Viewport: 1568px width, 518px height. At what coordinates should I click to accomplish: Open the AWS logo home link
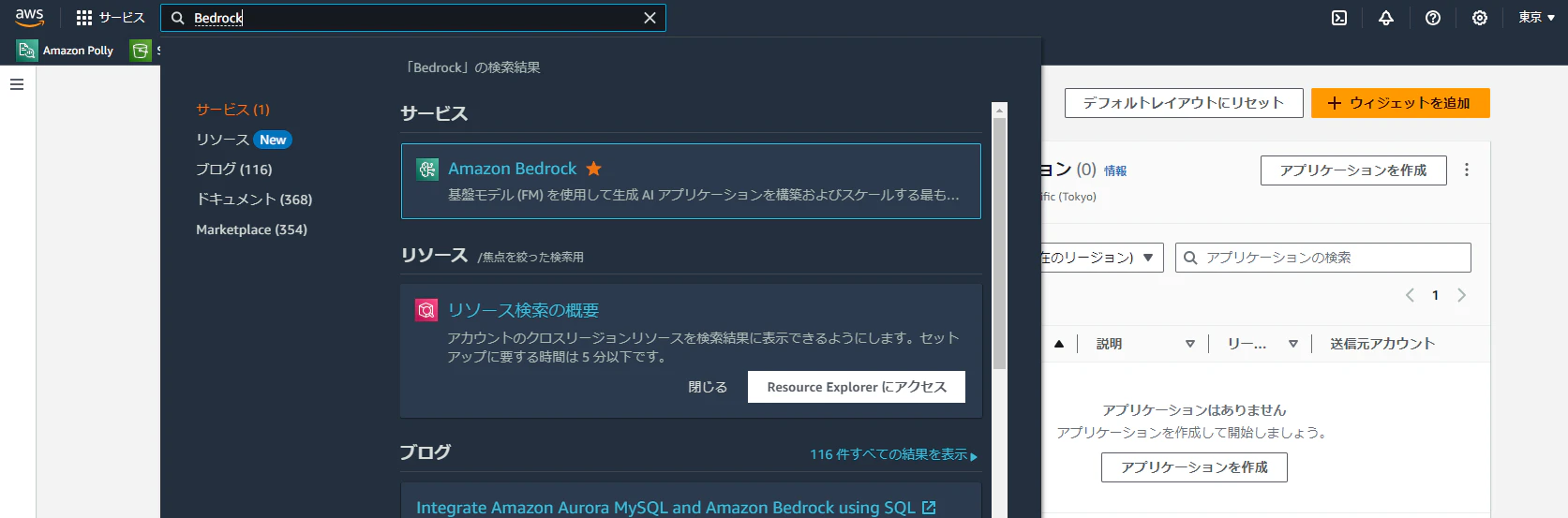29,18
